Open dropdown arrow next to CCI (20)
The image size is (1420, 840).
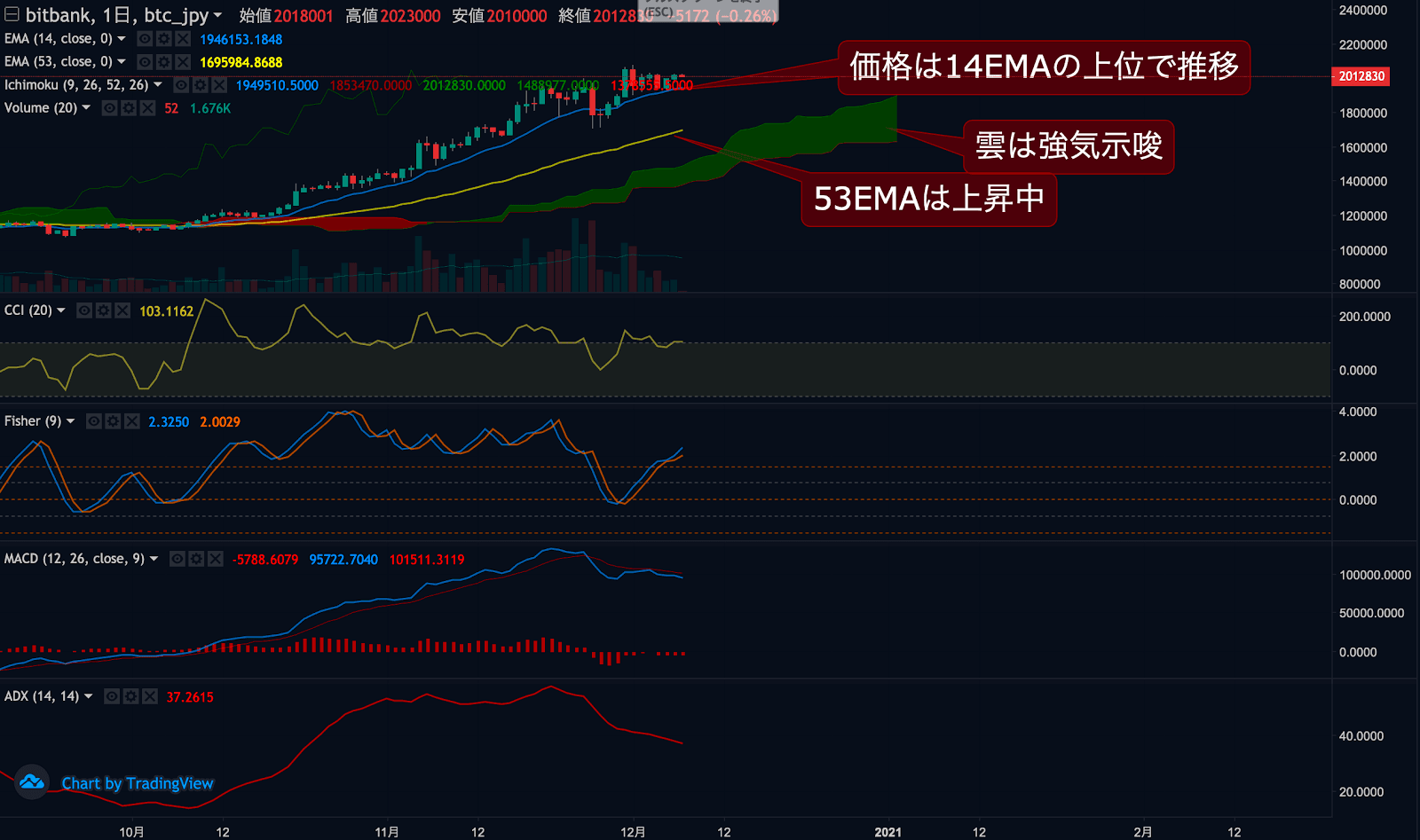[x=61, y=310]
